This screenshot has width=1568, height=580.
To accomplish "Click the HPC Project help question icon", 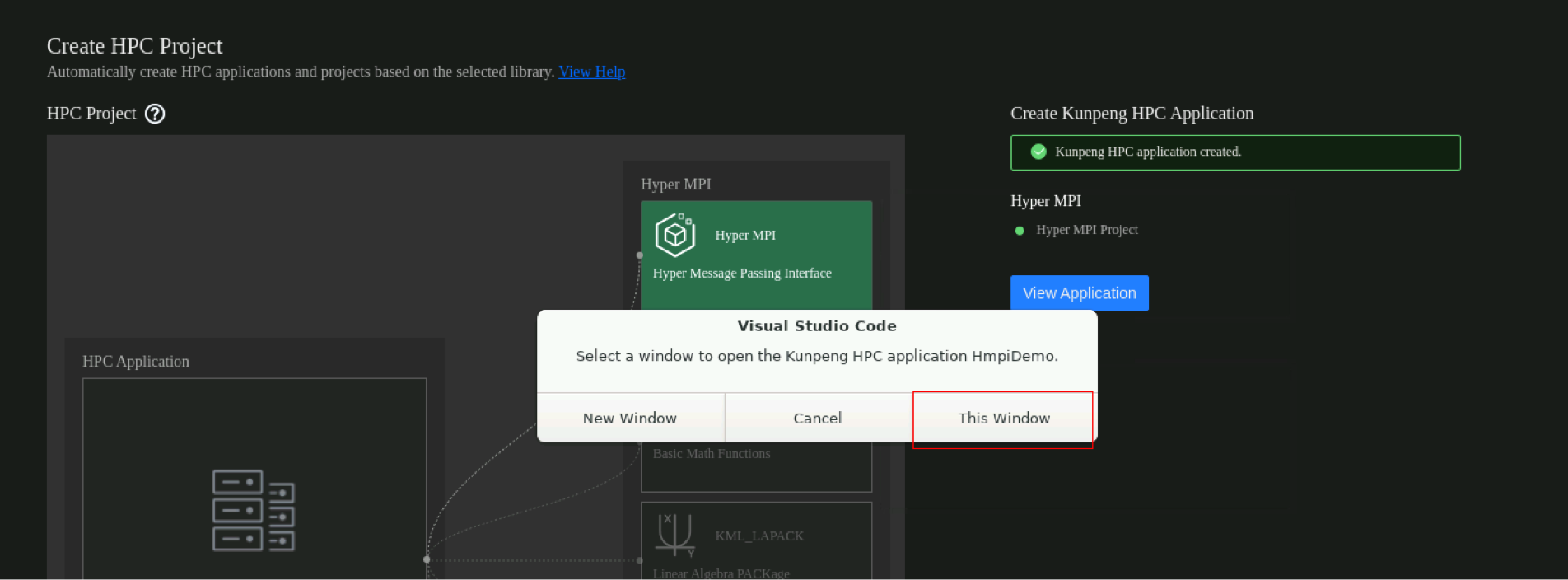I will 155,114.
